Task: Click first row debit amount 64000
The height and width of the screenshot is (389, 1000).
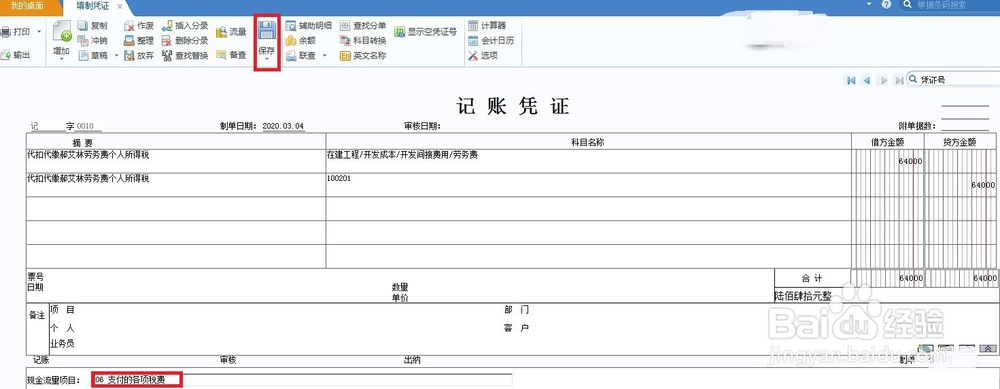Action: [x=887, y=161]
